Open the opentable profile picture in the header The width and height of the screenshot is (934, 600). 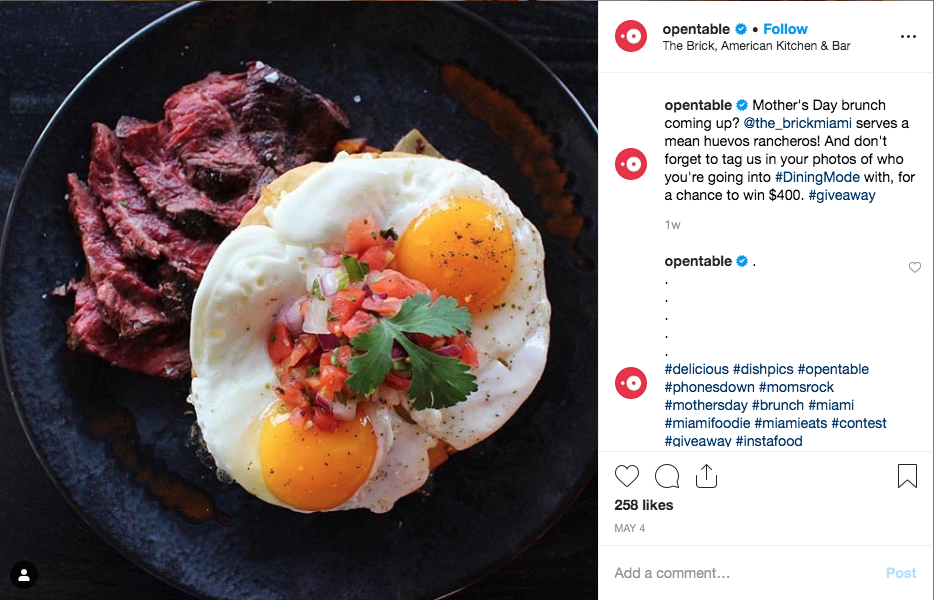[x=631, y=36]
